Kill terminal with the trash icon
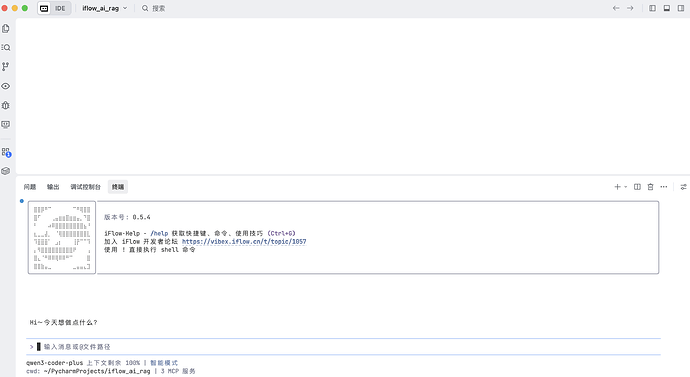The image size is (690, 377). (650, 187)
